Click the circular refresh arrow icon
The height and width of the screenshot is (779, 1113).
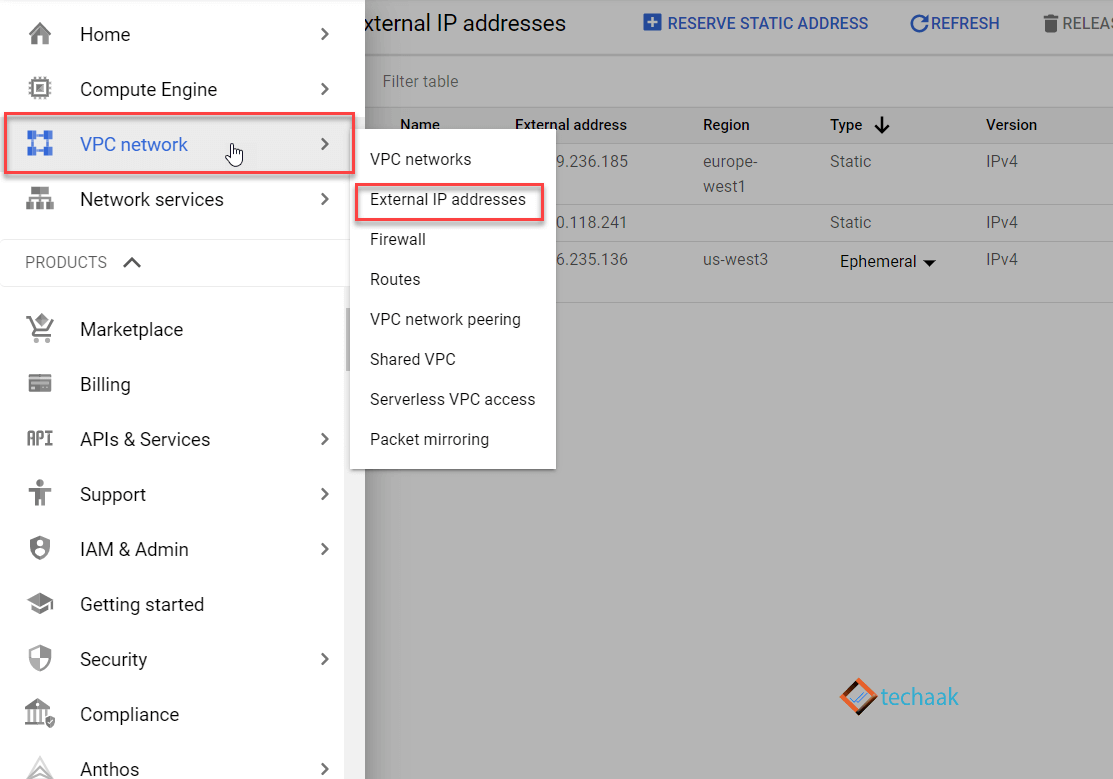point(919,23)
